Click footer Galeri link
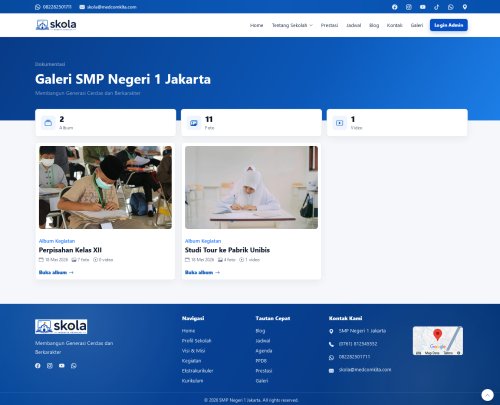Viewport: 500px width, 405px height. point(262,381)
